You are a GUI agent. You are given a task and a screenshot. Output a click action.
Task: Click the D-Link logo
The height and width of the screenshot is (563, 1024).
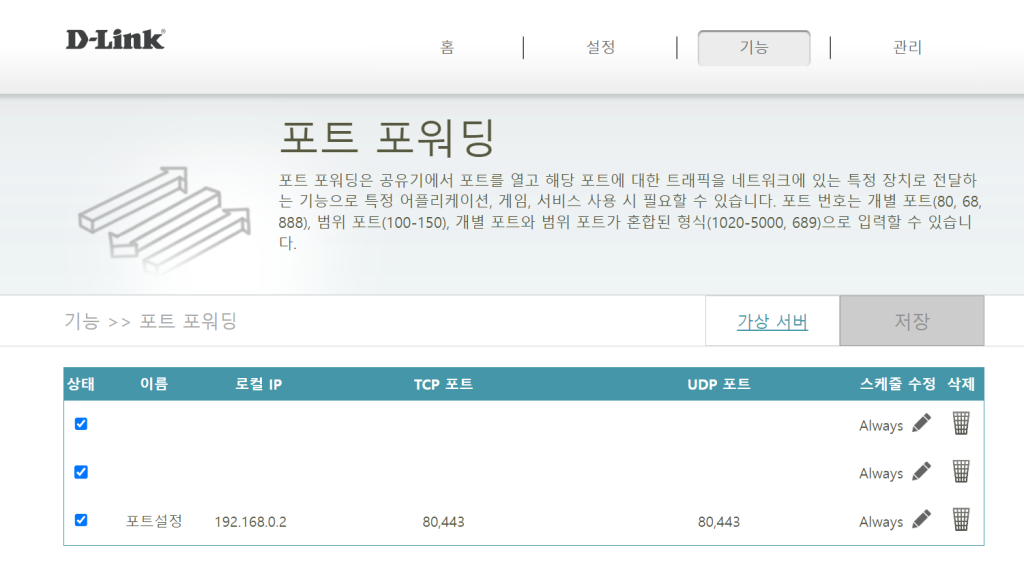click(x=115, y=40)
